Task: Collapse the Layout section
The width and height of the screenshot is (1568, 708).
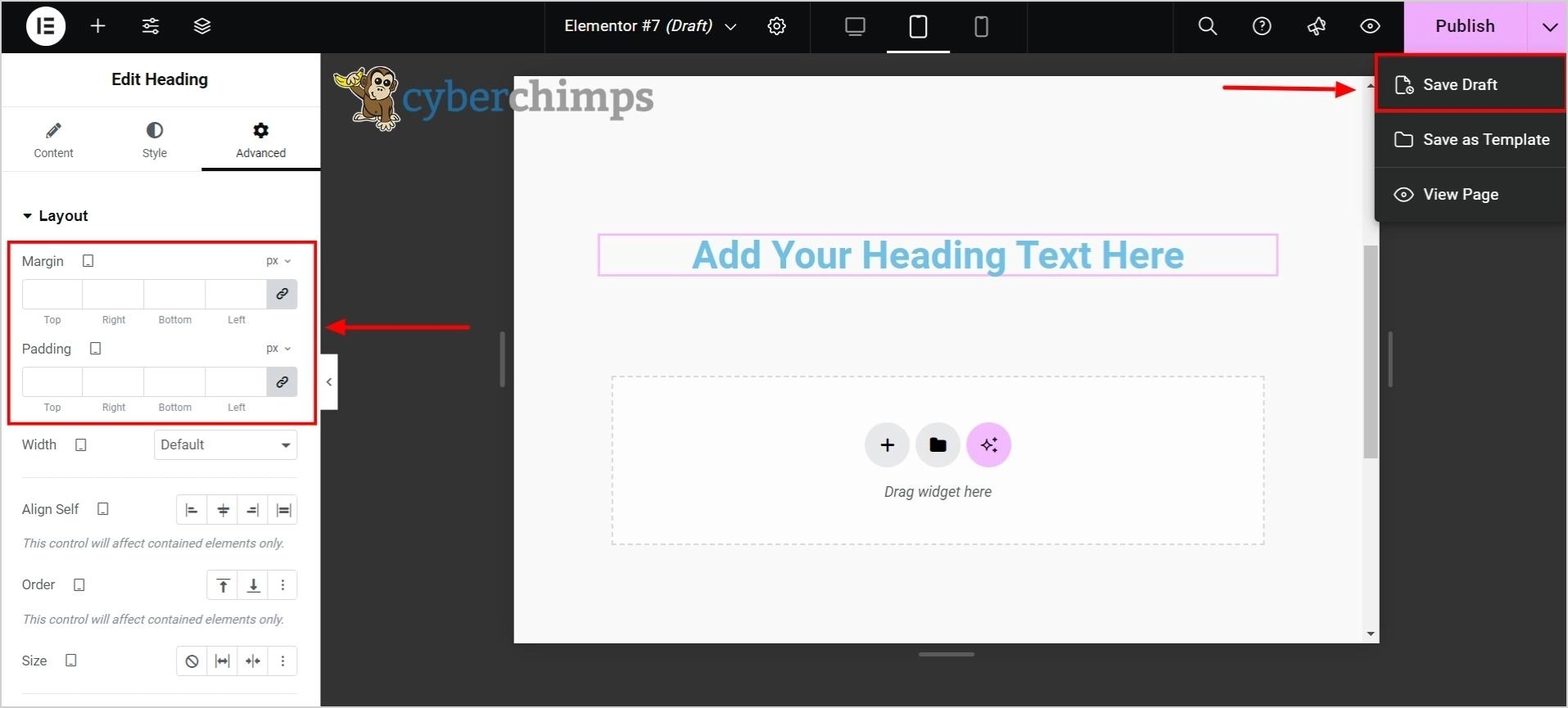Action: coord(55,216)
